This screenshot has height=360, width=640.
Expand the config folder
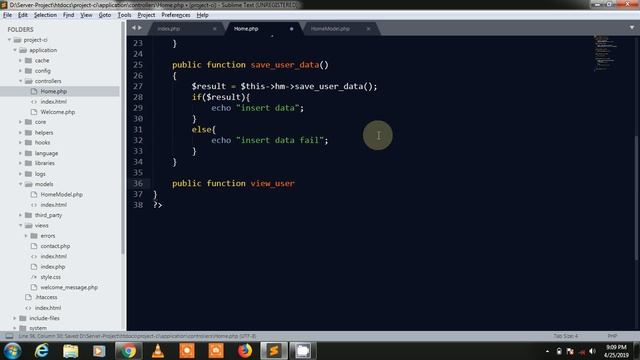click(20, 71)
